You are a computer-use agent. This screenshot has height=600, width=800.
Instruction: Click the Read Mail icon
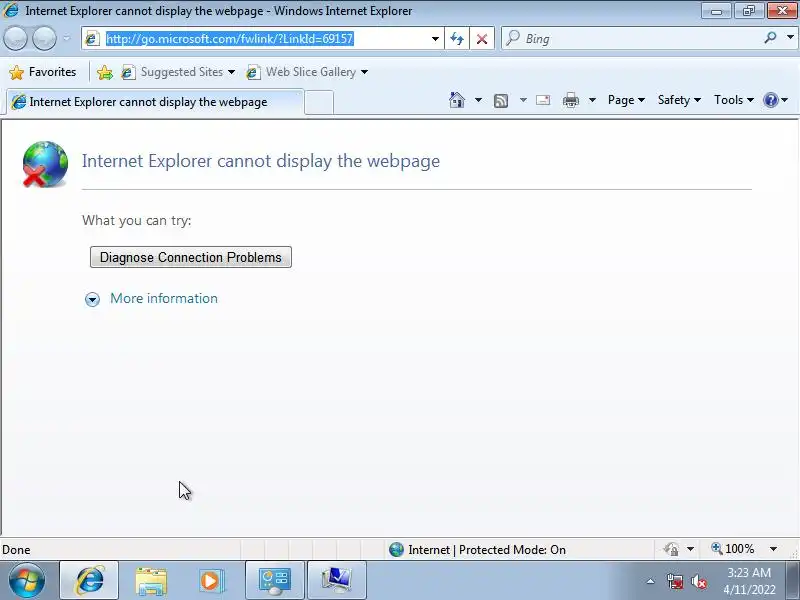(543, 100)
